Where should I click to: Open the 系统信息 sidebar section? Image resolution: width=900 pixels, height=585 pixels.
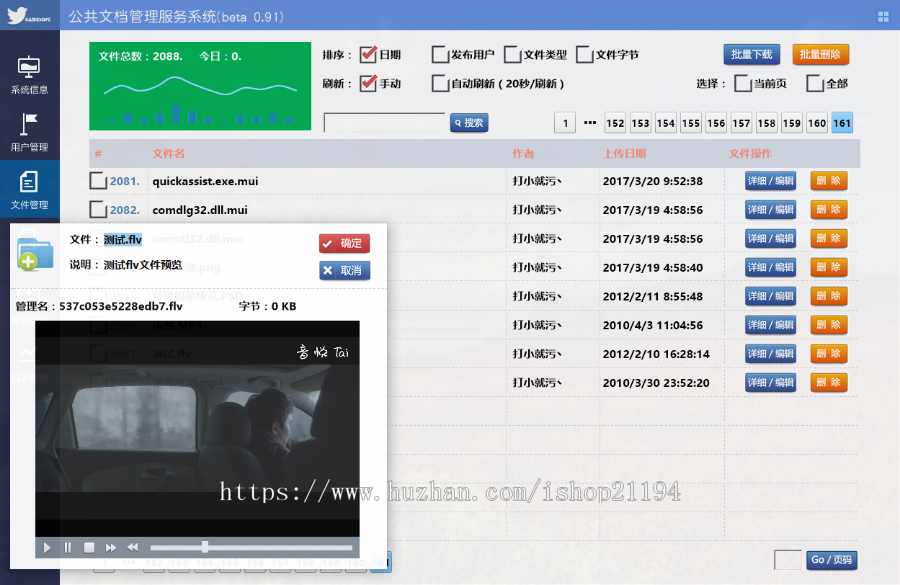(29, 75)
